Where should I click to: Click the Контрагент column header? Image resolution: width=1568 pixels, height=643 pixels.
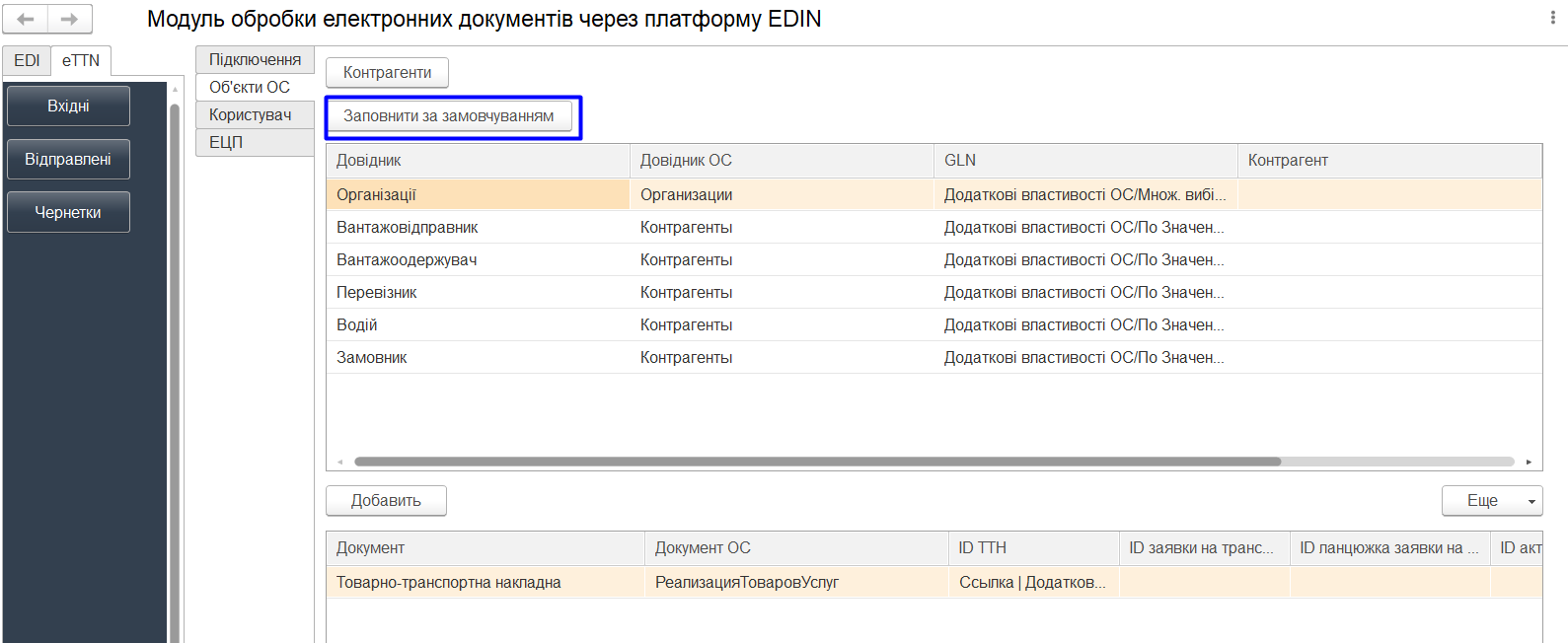1389,160
